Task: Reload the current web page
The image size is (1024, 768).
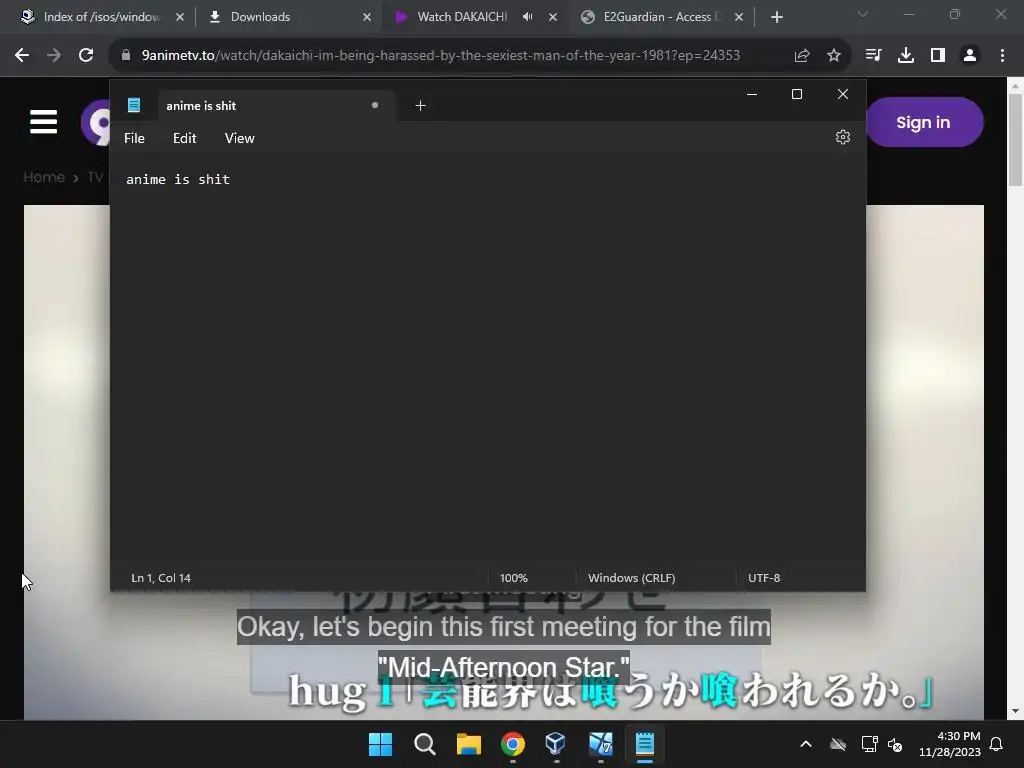Action: pos(86,55)
